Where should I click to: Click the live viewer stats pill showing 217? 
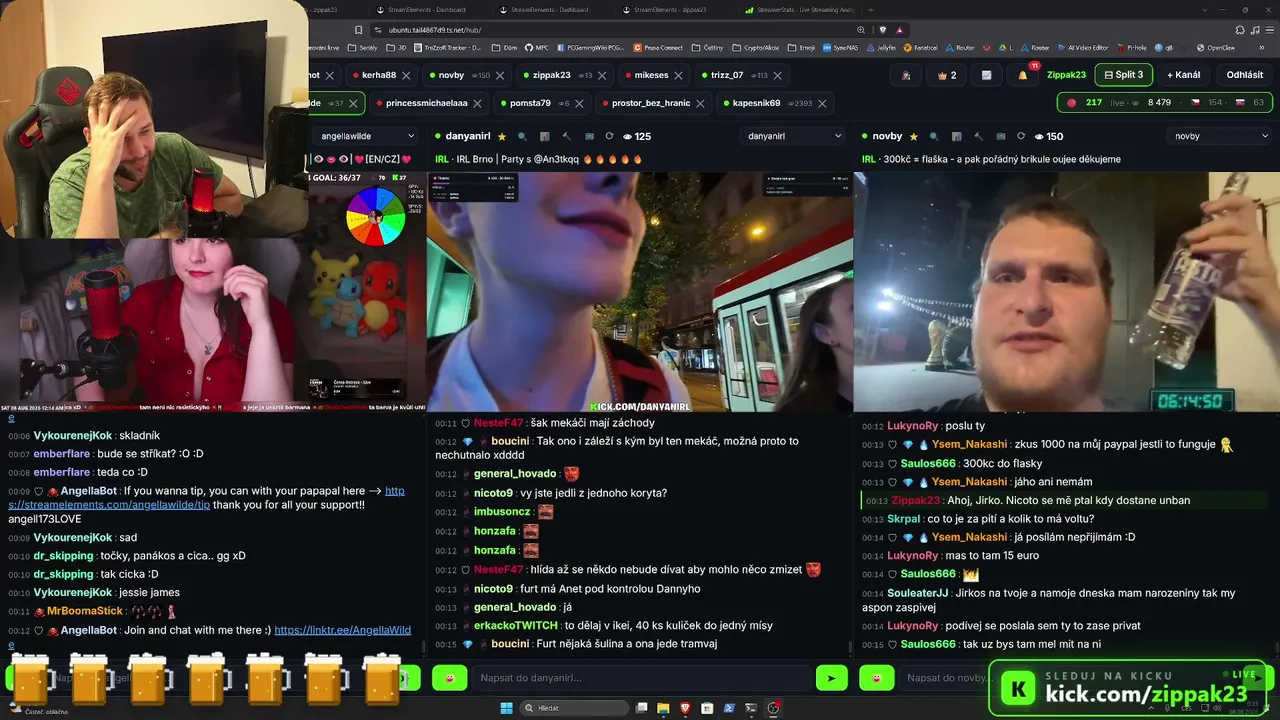click(1164, 103)
